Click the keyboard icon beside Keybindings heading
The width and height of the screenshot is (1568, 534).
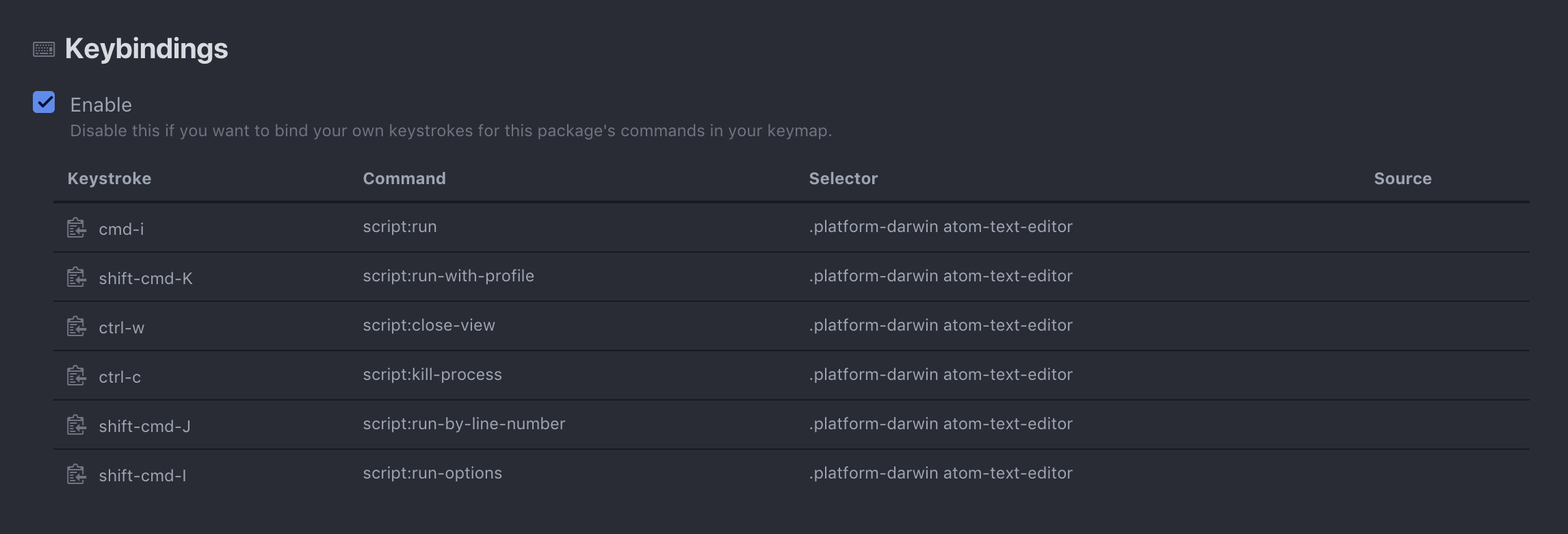(44, 49)
